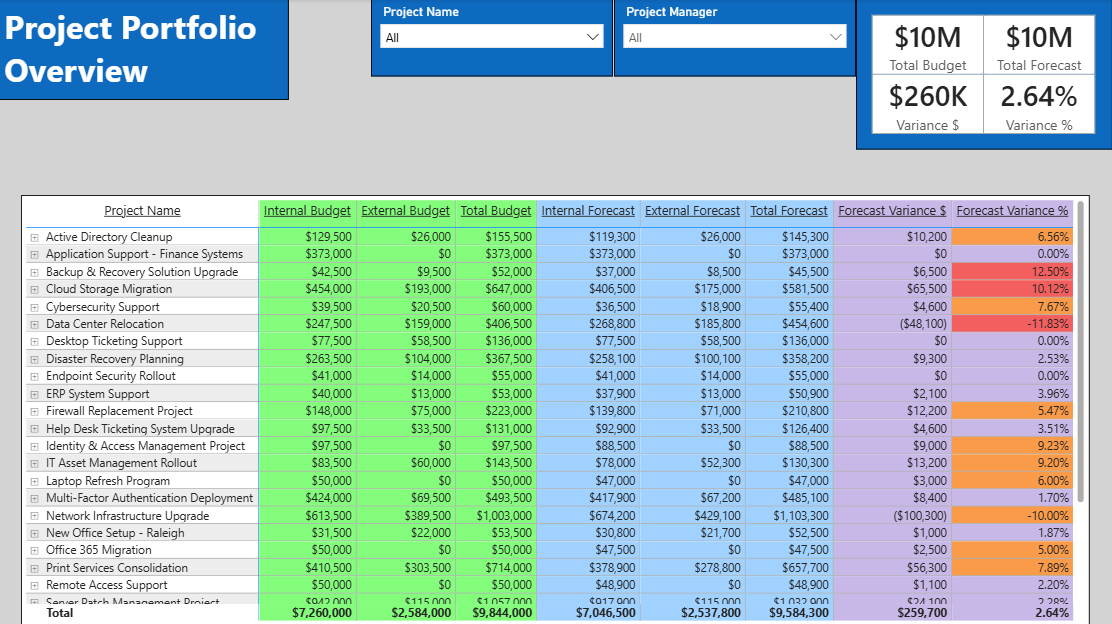Expand IT Asset Management Rollout row

pos(34,464)
